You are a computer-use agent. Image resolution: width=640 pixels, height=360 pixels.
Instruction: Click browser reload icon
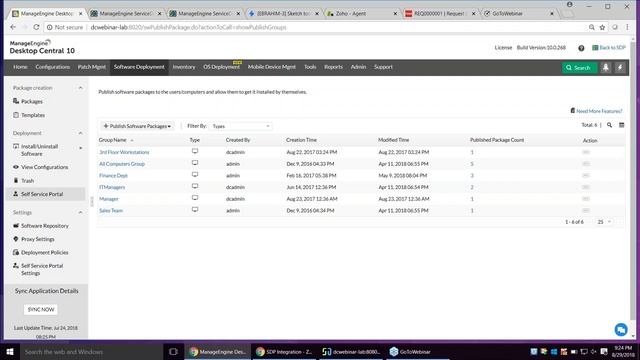pos(36,27)
